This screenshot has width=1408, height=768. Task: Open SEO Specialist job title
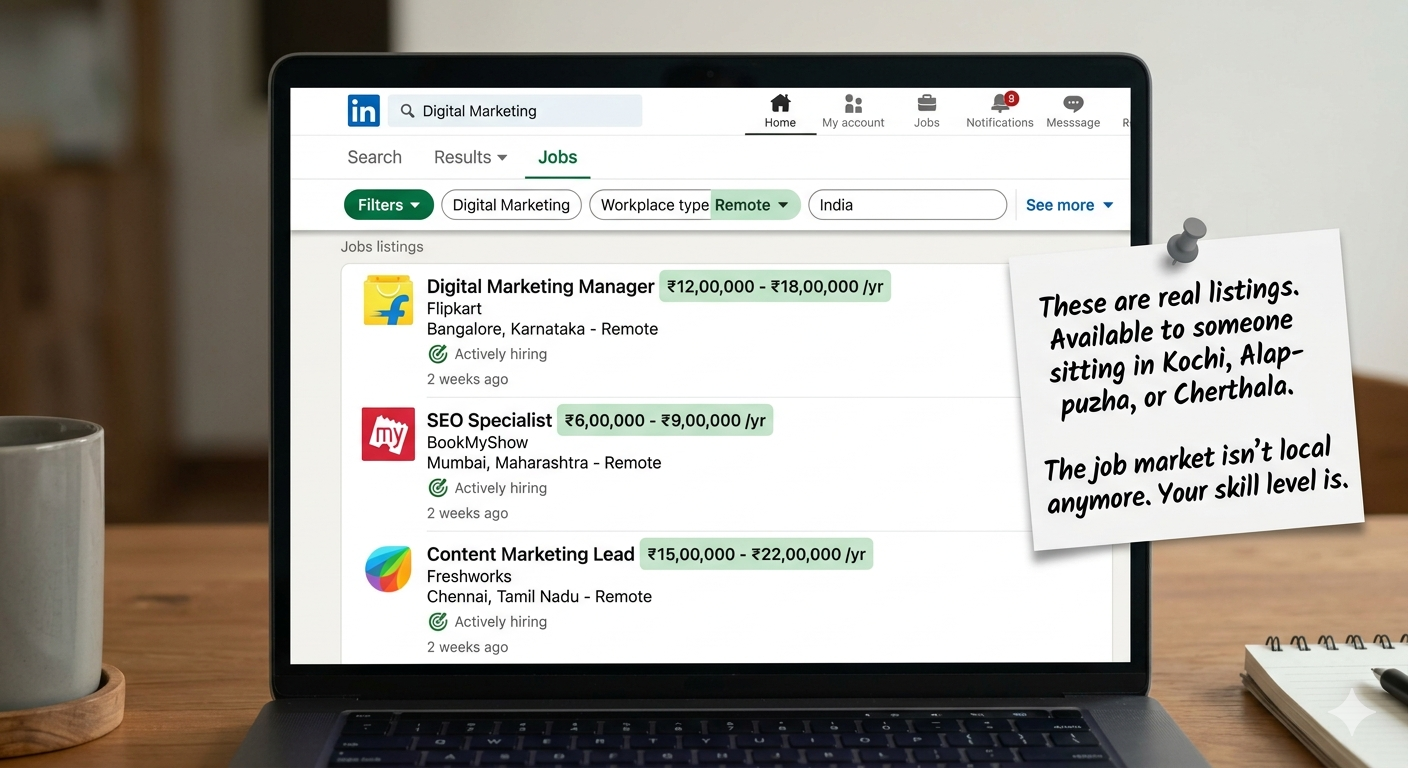489,420
